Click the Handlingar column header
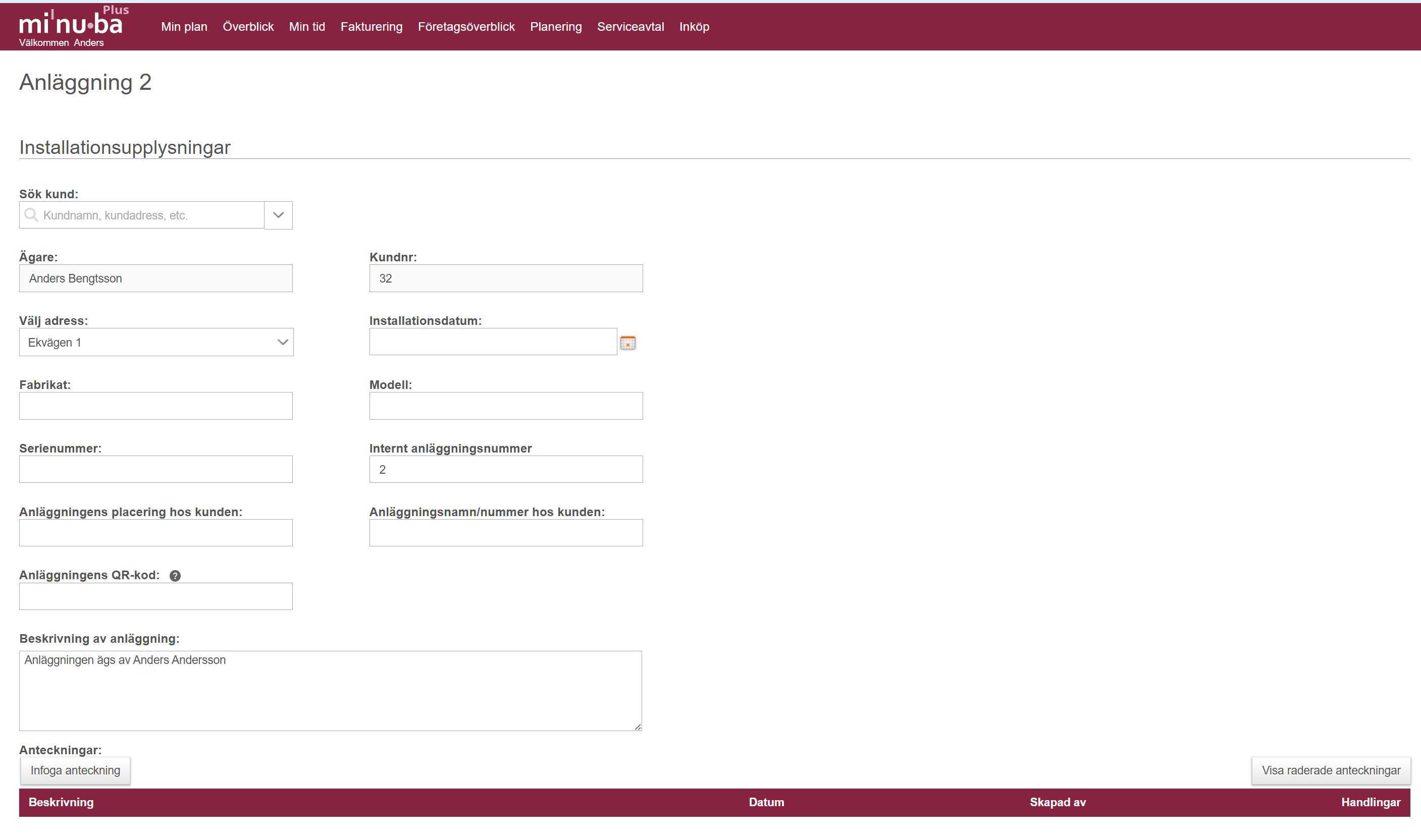Image resolution: width=1421 pixels, height=840 pixels. [1371, 803]
